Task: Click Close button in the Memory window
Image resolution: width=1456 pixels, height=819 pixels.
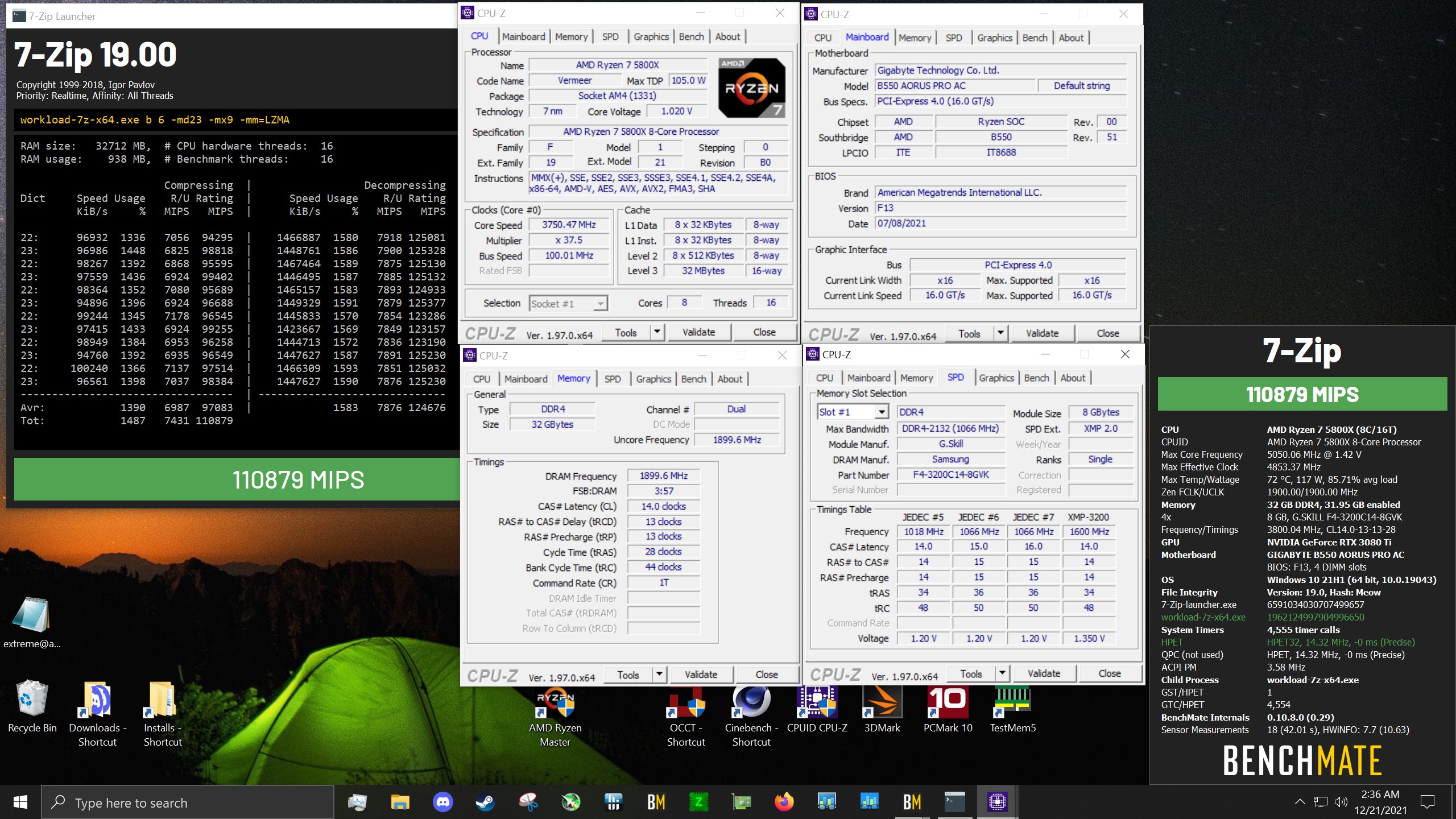Action: point(767,675)
